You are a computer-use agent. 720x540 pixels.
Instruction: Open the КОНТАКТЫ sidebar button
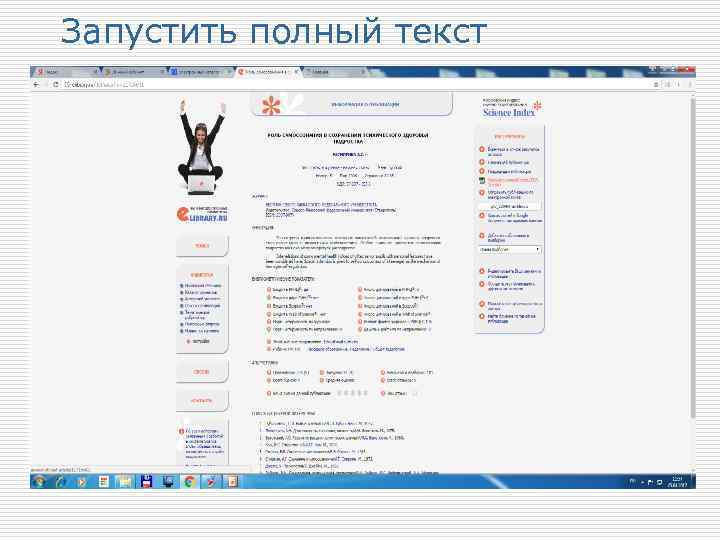point(202,400)
